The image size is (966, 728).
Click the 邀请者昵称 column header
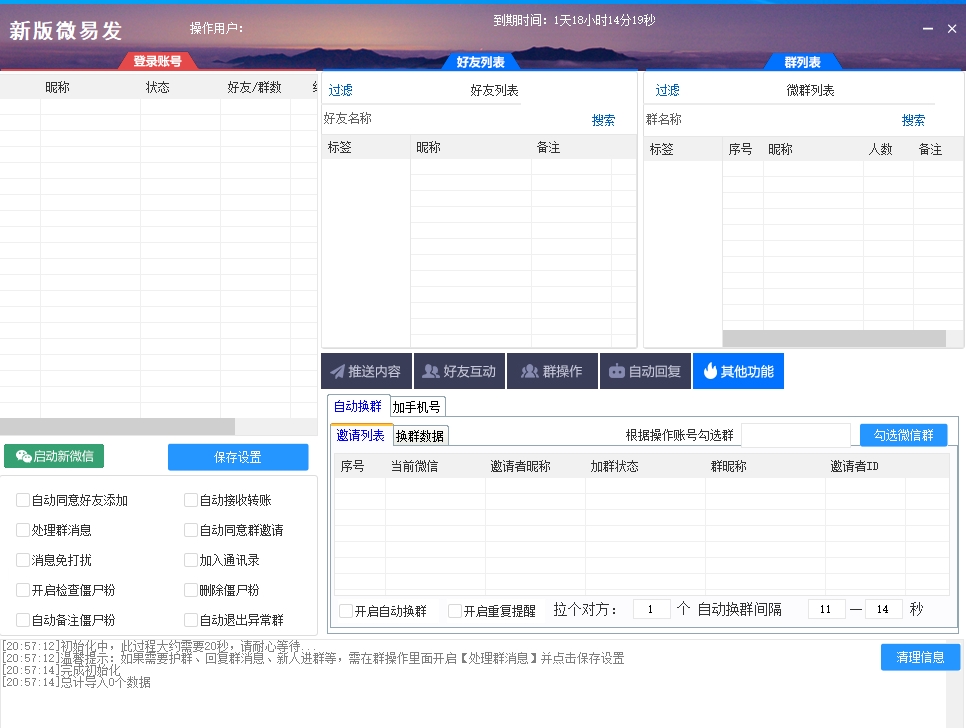coord(521,466)
